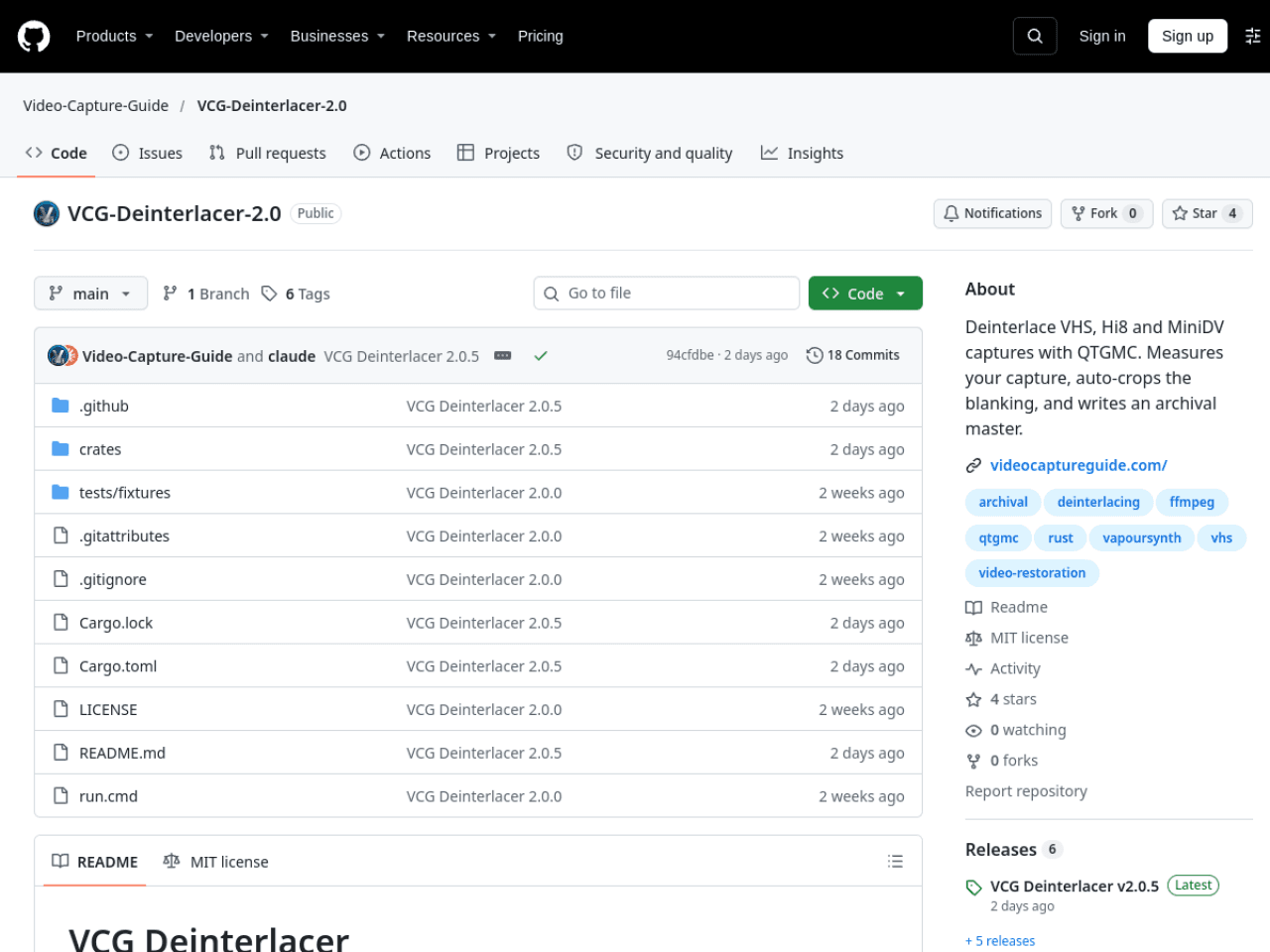Viewport: 1270px width, 952px height.
Task: Open the videocaptureguide.com link
Action: click(x=1079, y=465)
